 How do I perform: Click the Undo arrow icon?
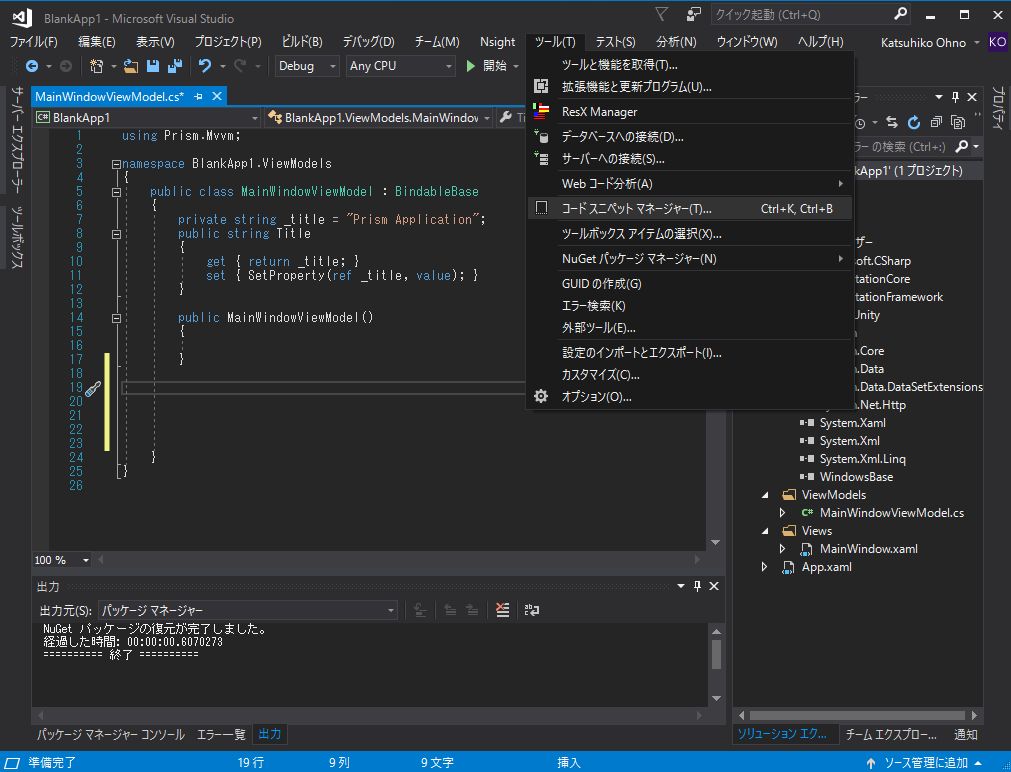[x=205, y=66]
